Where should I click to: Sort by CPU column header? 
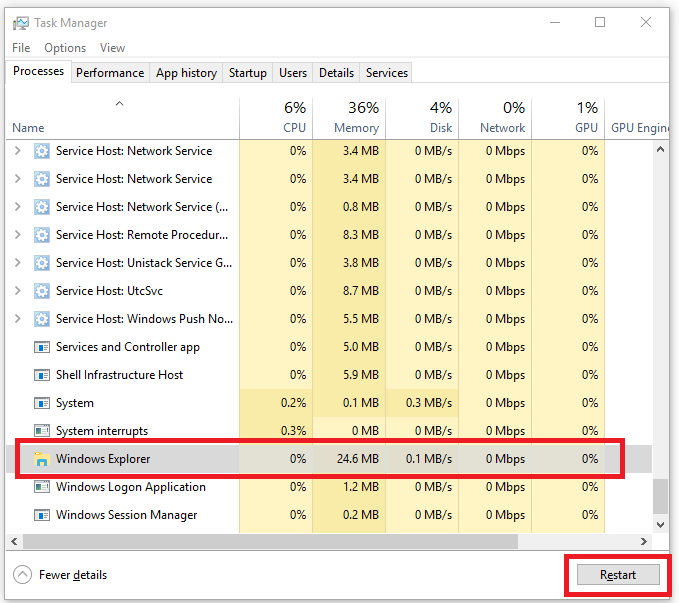click(x=276, y=118)
